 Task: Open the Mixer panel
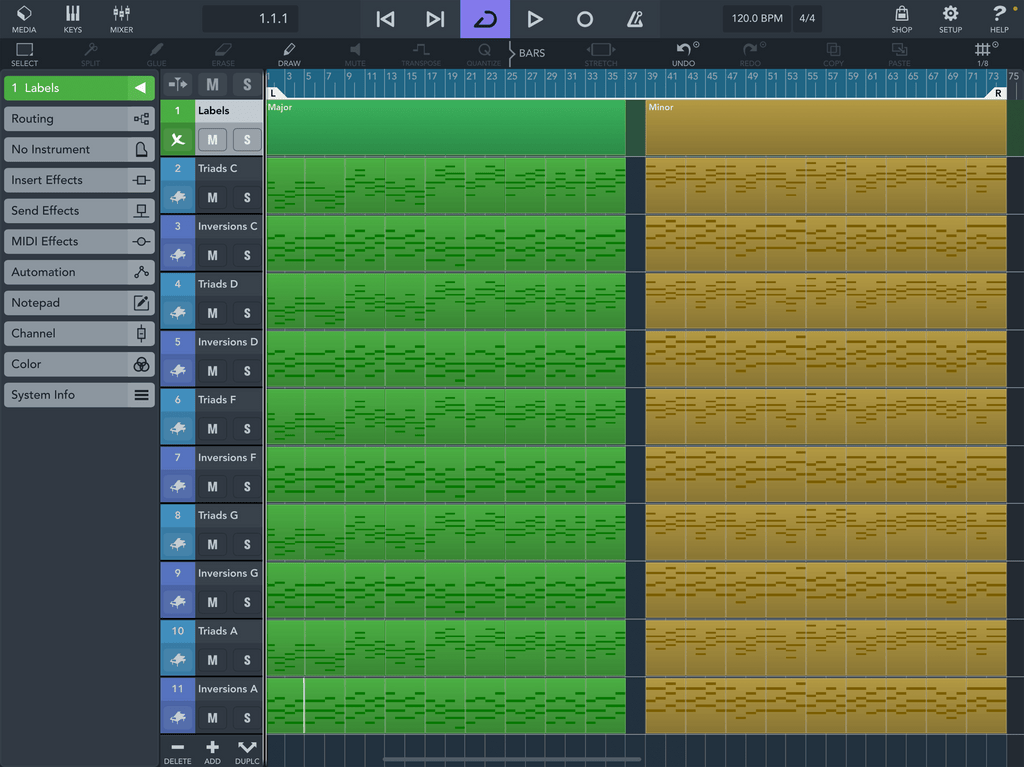point(121,19)
